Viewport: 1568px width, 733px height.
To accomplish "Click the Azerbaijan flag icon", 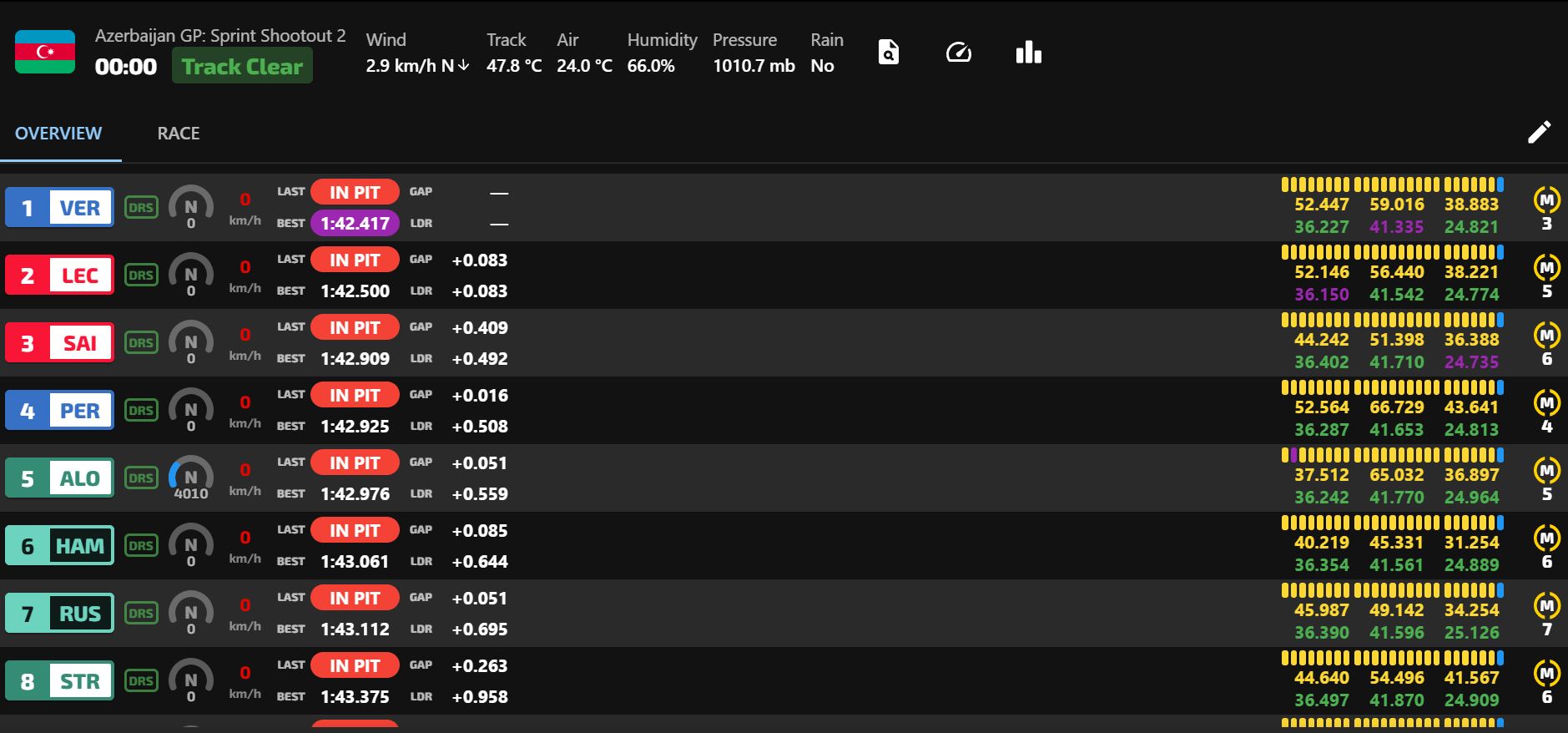I will (45, 52).
